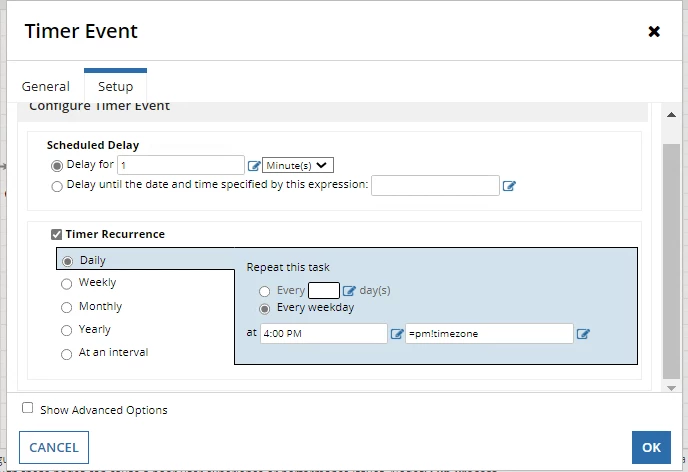Viewport: 688px width, 472px height.
Task: Select Weekly recurrence option
Action: [x=66, y=284]
